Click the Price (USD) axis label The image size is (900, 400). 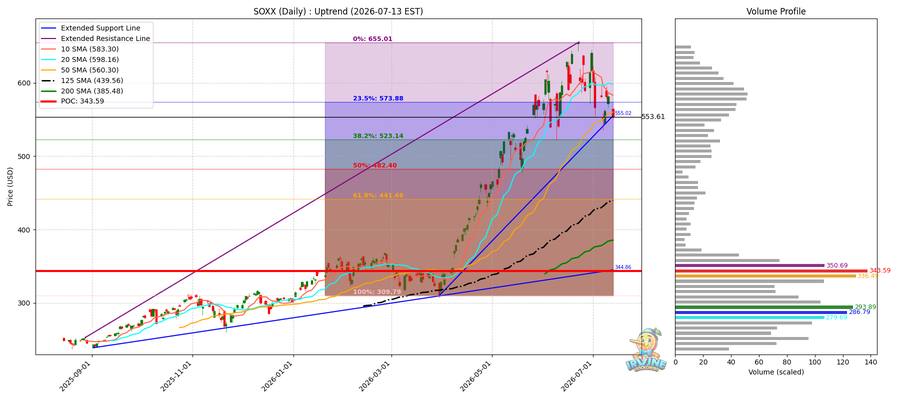[11, 187]
